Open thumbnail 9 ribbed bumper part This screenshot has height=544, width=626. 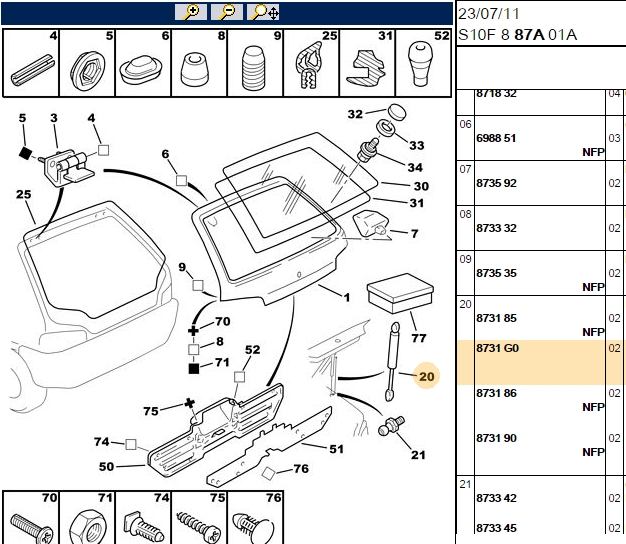[255, 63]
